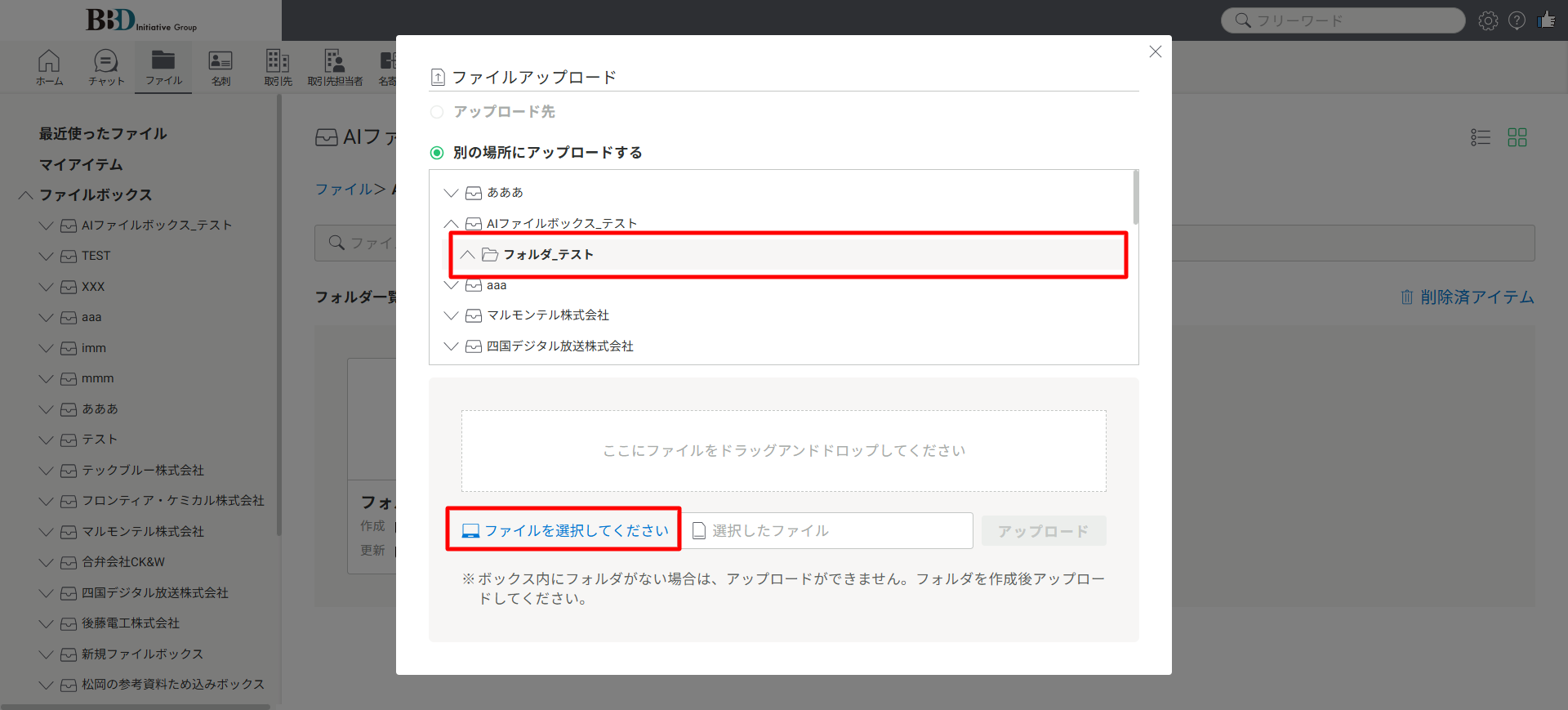Switch to list view layout

[1480, 137]
